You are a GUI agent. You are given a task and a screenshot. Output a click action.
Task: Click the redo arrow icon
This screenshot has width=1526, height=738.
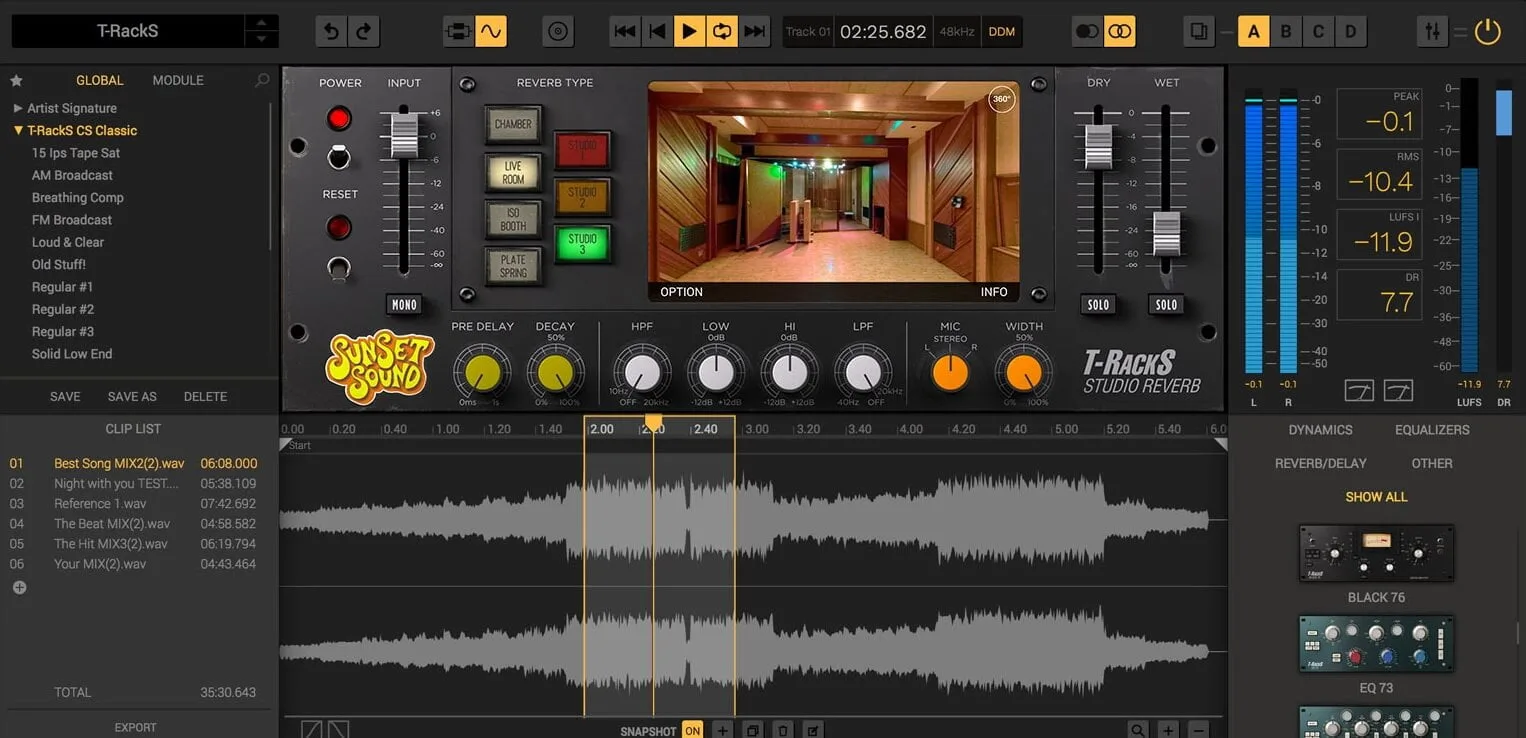363,31
